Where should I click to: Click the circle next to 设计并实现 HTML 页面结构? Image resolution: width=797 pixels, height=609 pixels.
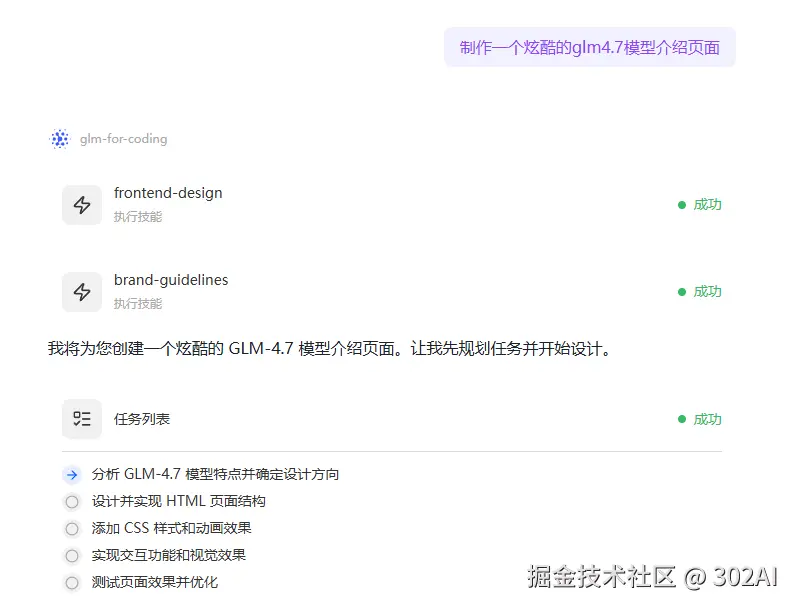[x=72, y=502]
